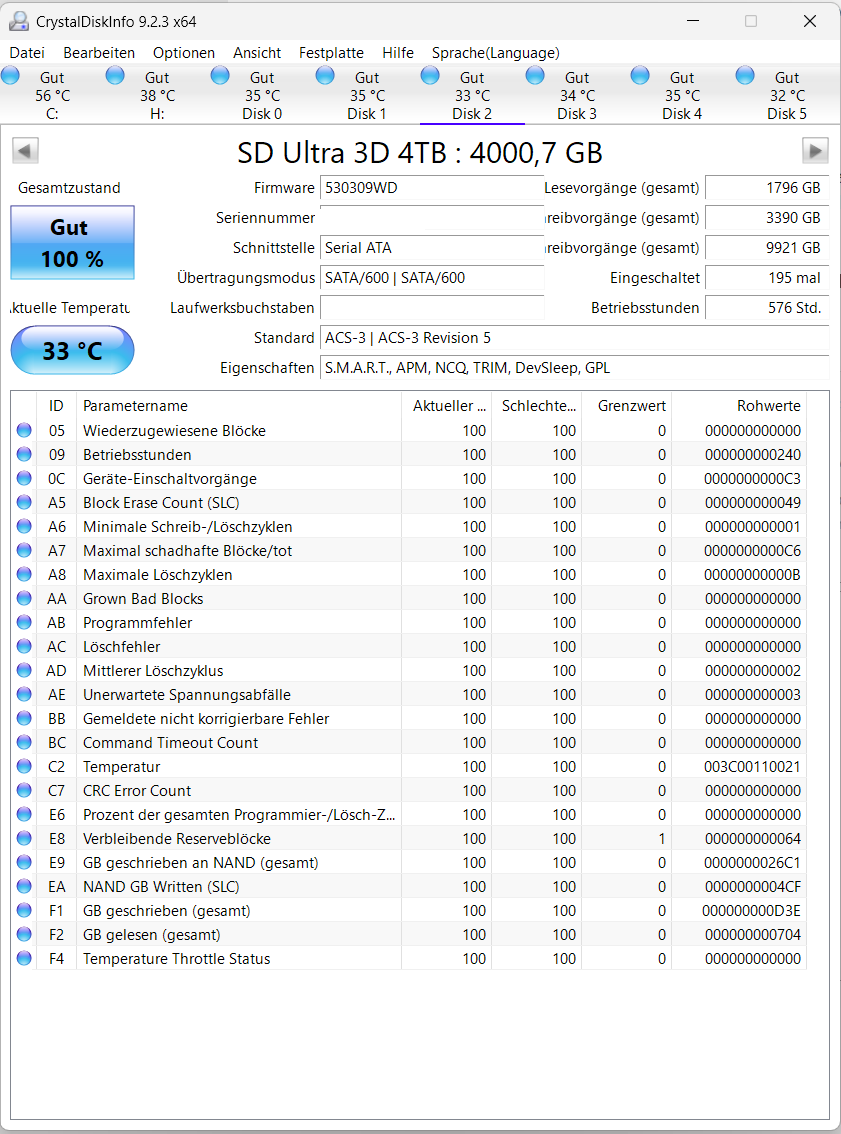Click status icon of Temperature Throttle Status row
This screenshot has height=1134, width=841.
click(x=24, y=958)
